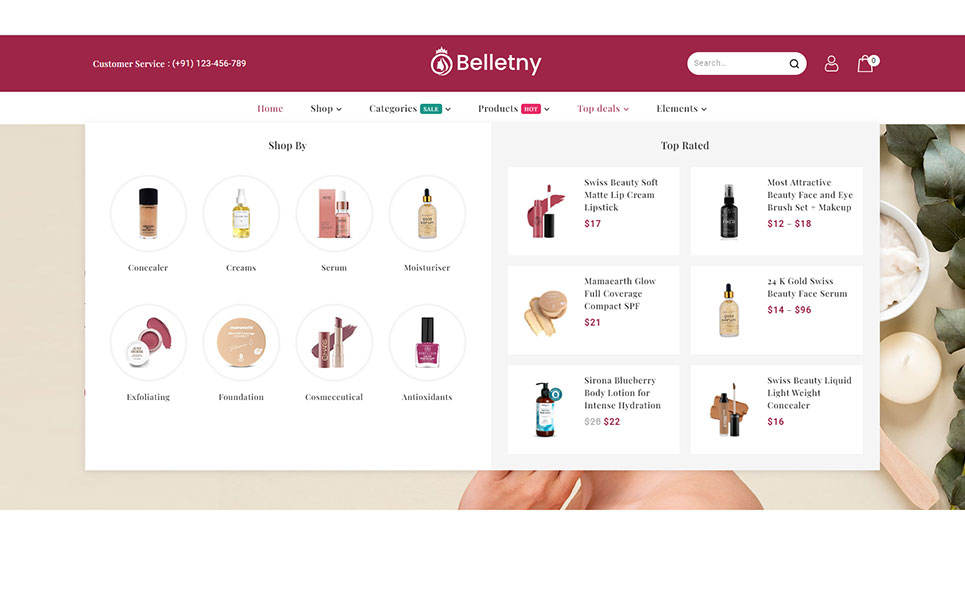Open the shopping cart bag icon
965x600 pixels.
(x=867, y=63)
